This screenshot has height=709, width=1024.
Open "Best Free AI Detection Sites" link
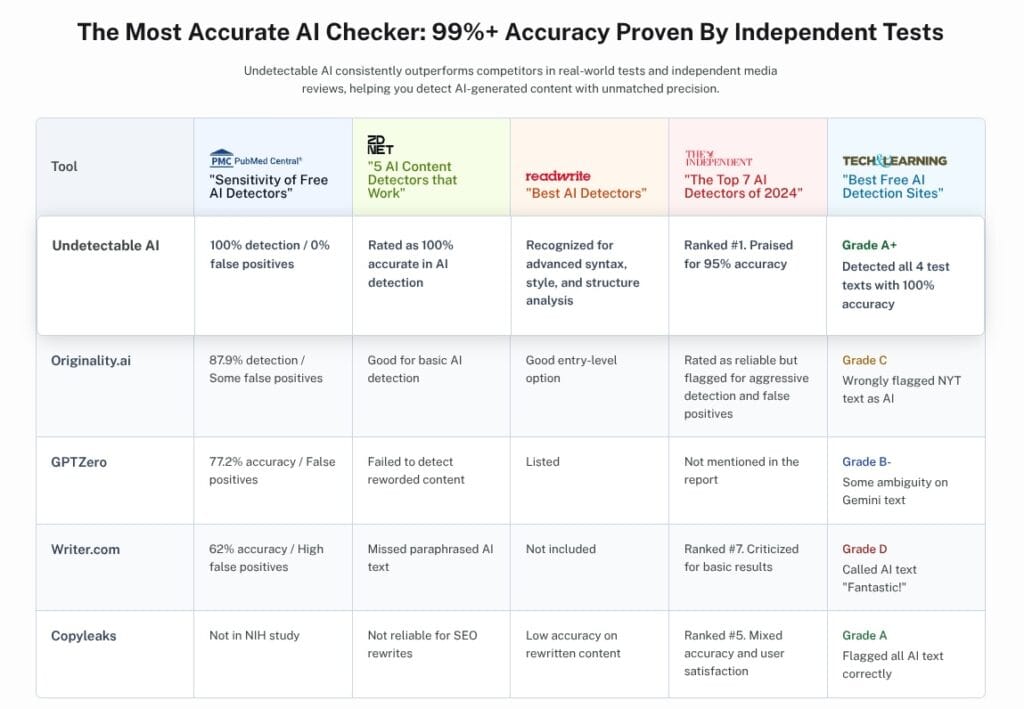click(894, 187)
